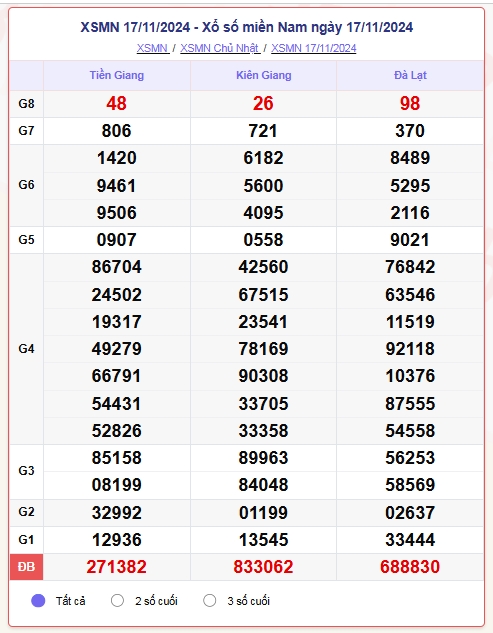Click the G1 number 12936
This screenshot has width=493, height=633.
point(117,540)
